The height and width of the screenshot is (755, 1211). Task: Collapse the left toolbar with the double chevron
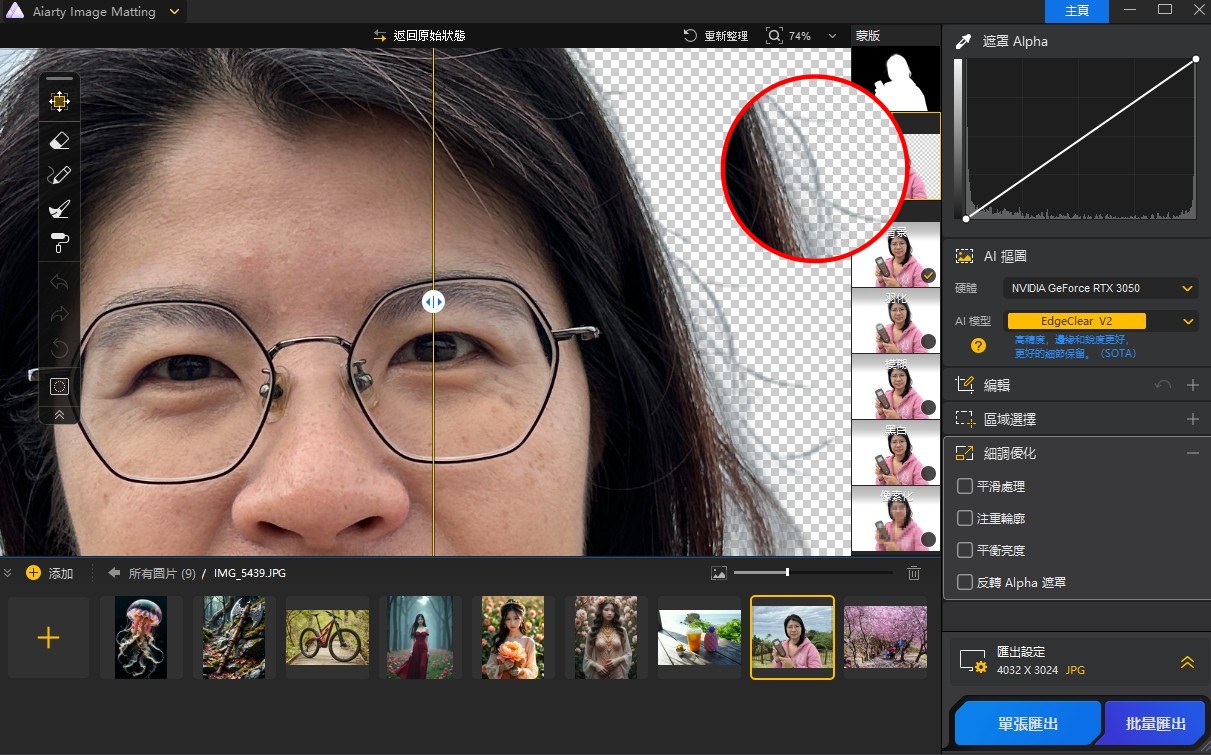pyautogui.click(x=59, y=414)
